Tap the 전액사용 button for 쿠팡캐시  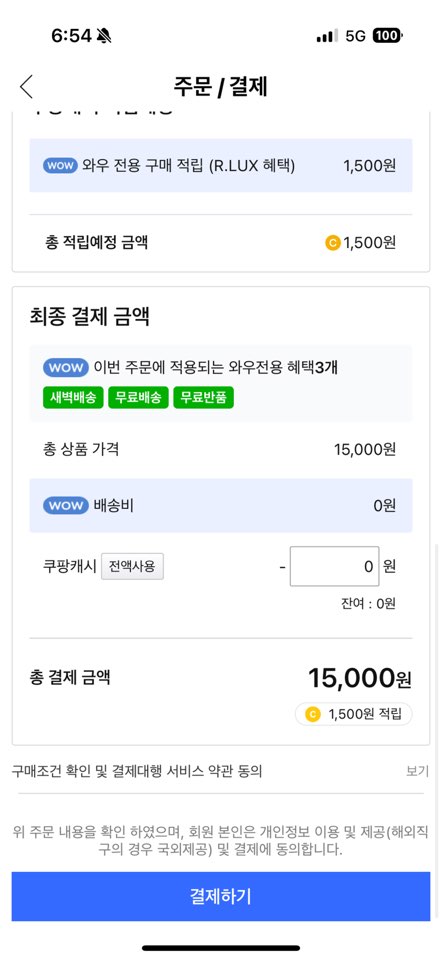[x=132, y=566]
